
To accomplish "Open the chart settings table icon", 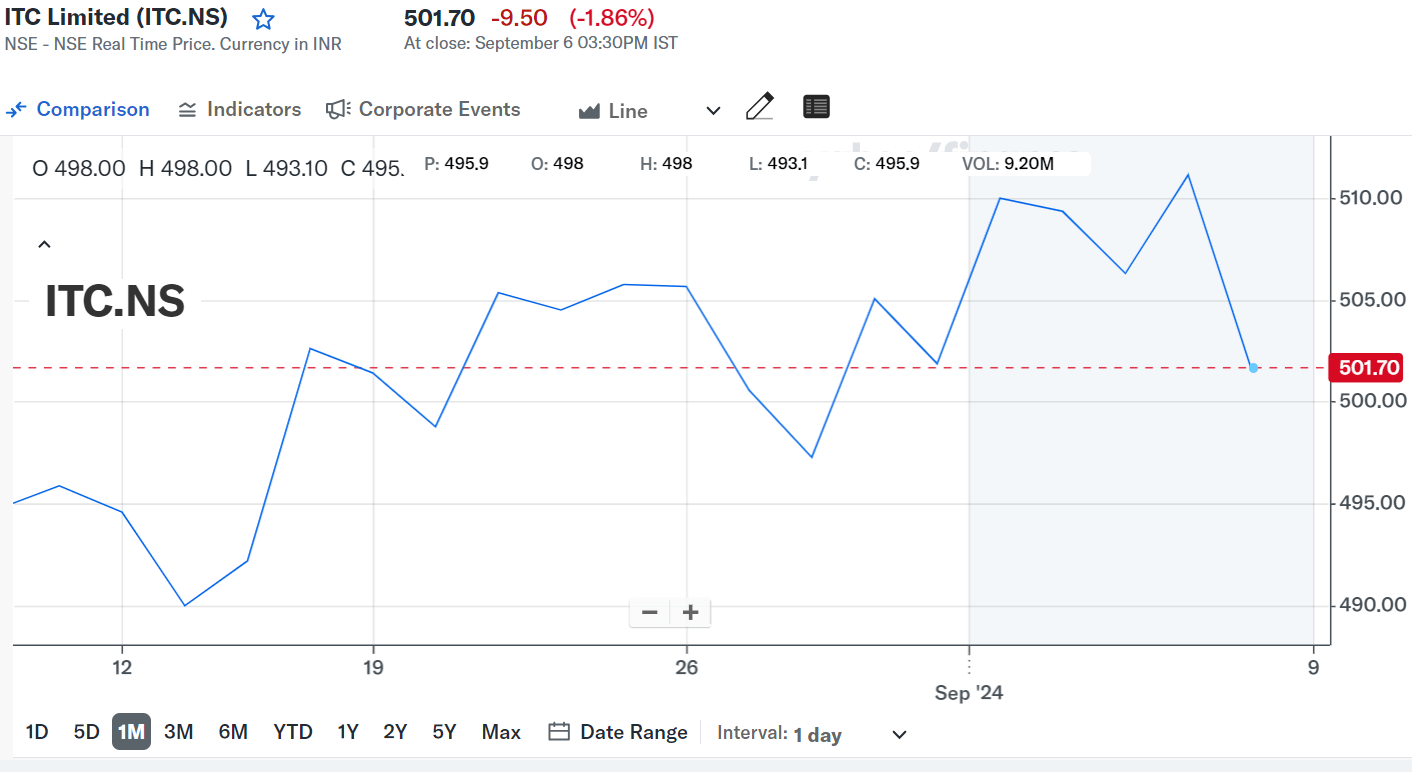I will pos(816,106).
